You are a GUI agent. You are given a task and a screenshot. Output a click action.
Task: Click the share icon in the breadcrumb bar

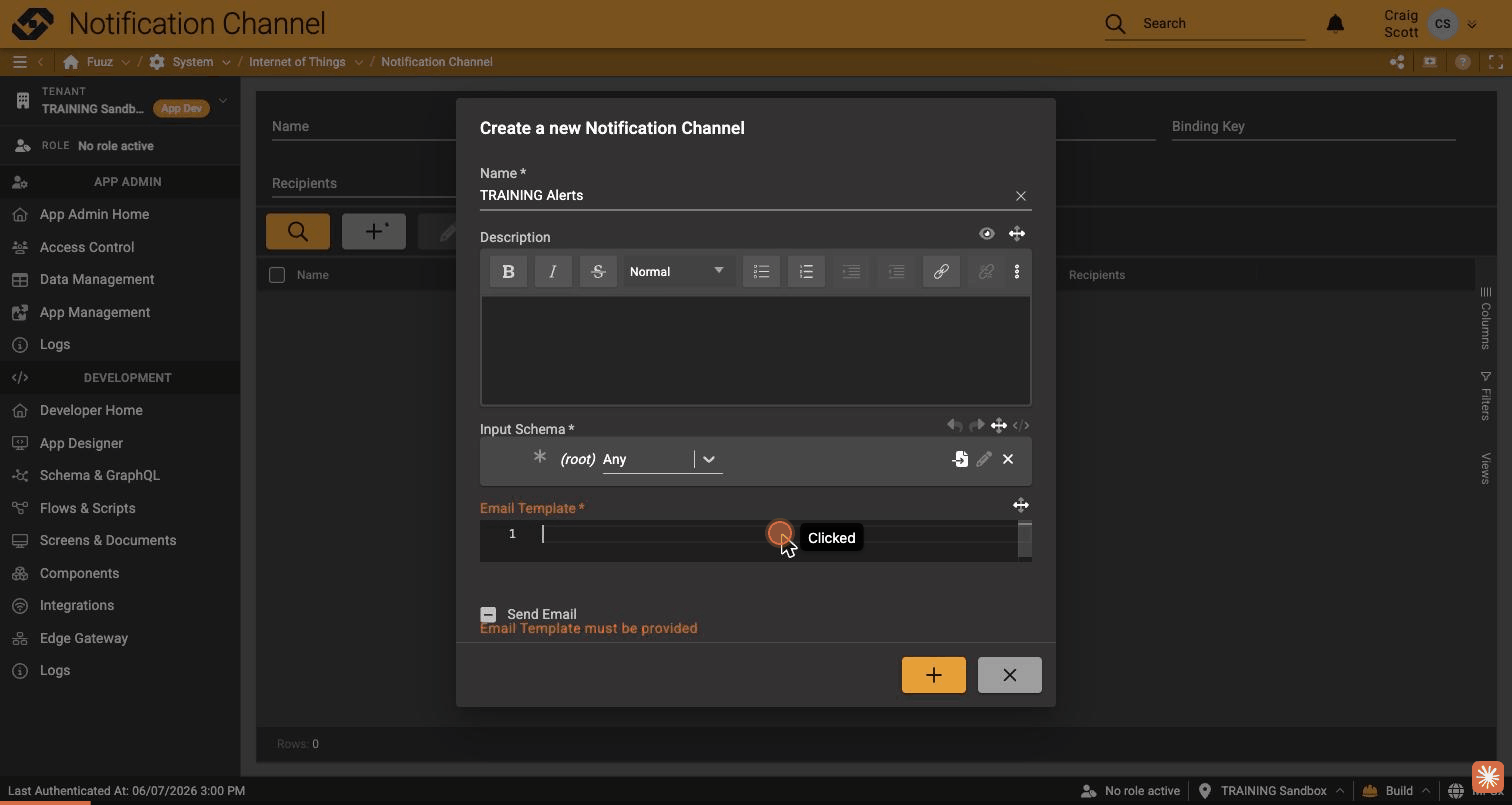pos(1397,62)
